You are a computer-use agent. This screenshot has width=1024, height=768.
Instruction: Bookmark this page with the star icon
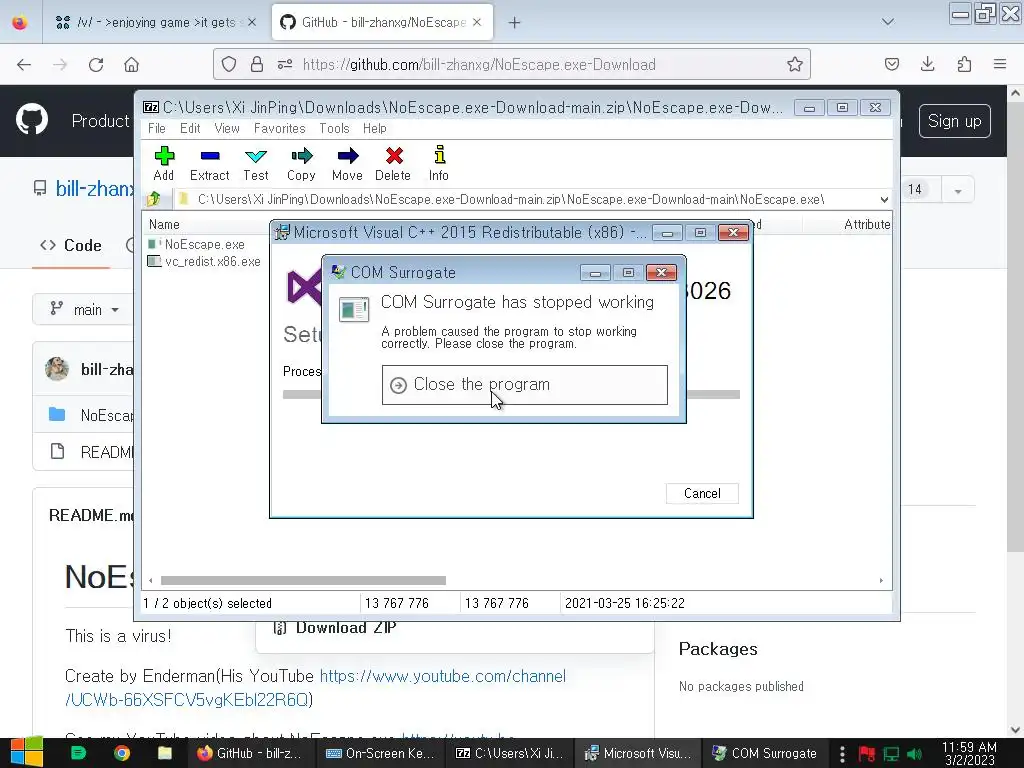795,64
